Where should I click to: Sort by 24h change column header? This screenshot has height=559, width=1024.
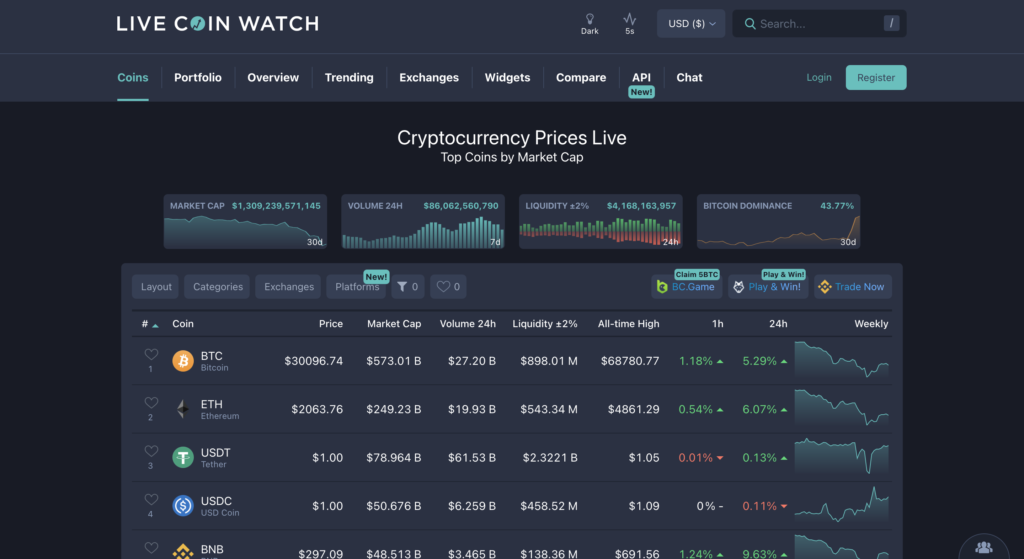coord(778,324)
